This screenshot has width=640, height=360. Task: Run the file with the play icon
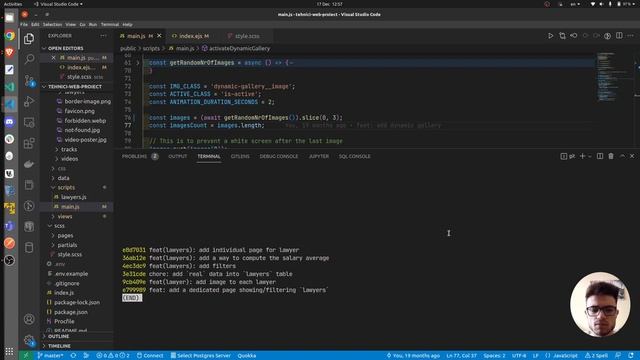pyautogui.click(x=550, y=36)
